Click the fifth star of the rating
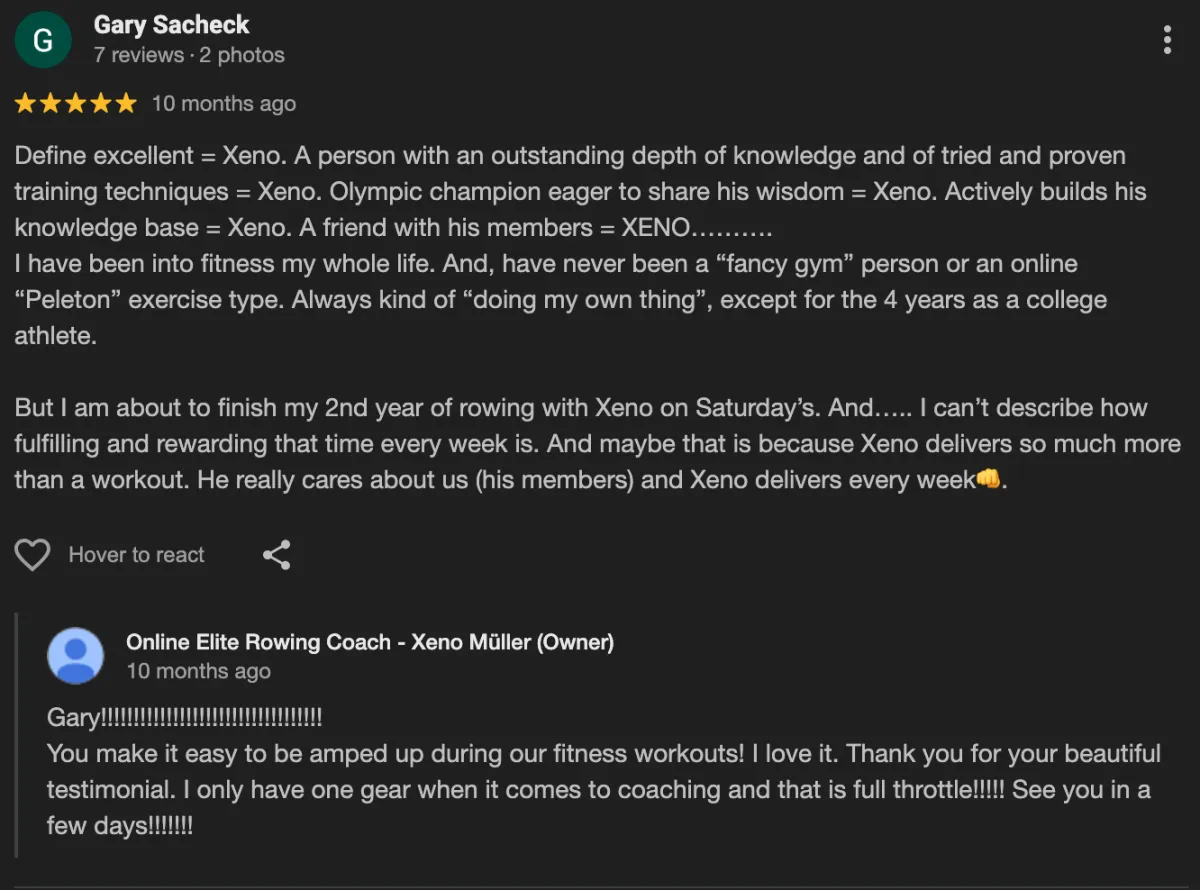1200x890 pixels. [126, 104]
